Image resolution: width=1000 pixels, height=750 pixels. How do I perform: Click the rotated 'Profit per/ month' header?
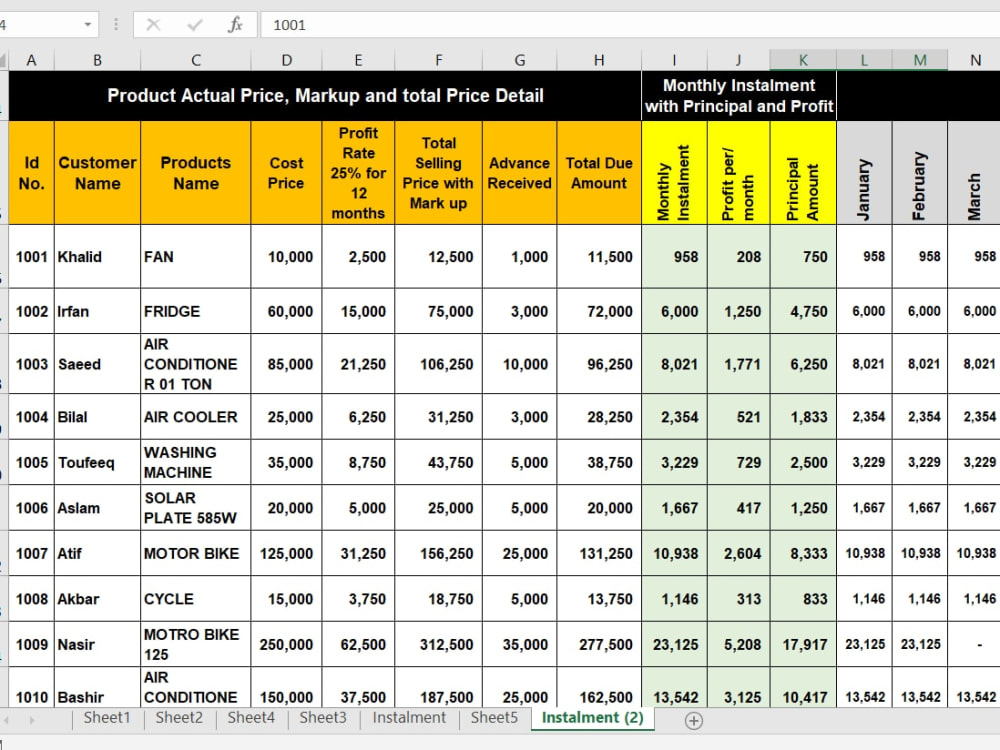pyautogui.click(x=739, y=173)
